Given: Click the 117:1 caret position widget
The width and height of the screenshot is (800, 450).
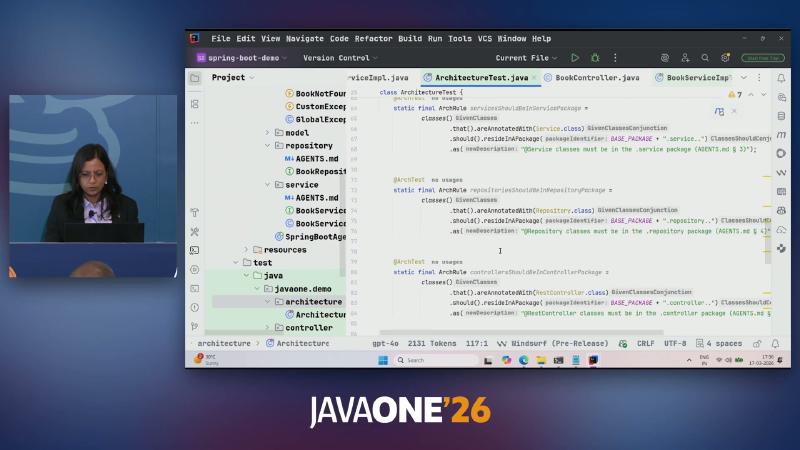Looking at the screenshot, I should point(477,344).
